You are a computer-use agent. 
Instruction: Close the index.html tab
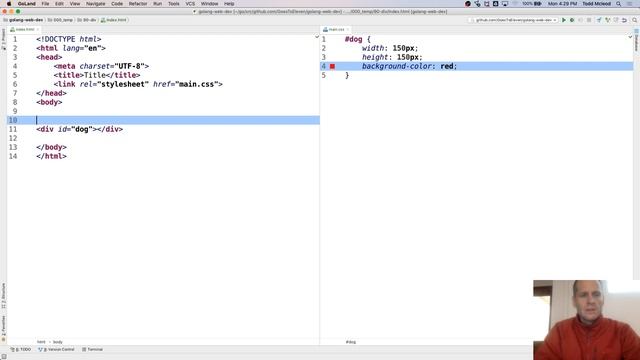[38, 29]
